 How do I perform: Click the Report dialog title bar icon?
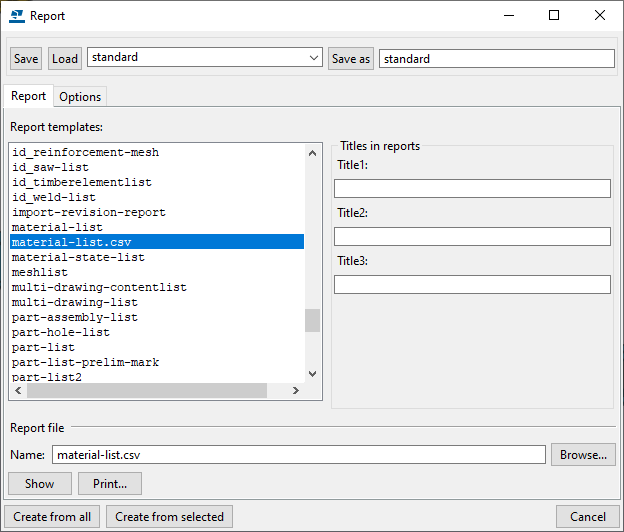(16, 16)
